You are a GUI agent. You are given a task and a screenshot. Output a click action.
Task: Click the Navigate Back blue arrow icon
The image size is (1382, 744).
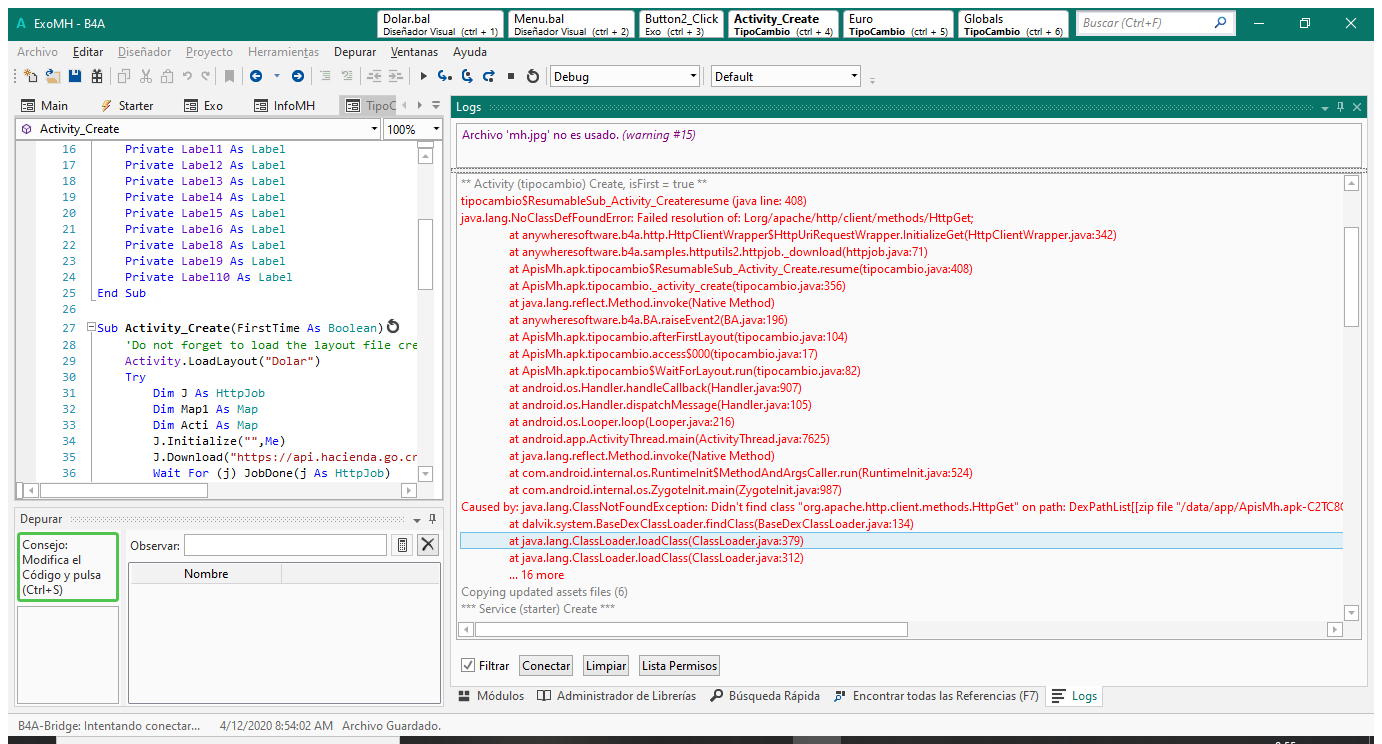pyautogui.click(x=255, y=76)
